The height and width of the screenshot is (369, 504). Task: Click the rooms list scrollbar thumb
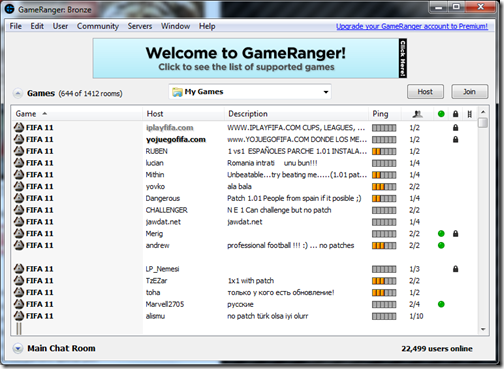(x=483, y=122)
